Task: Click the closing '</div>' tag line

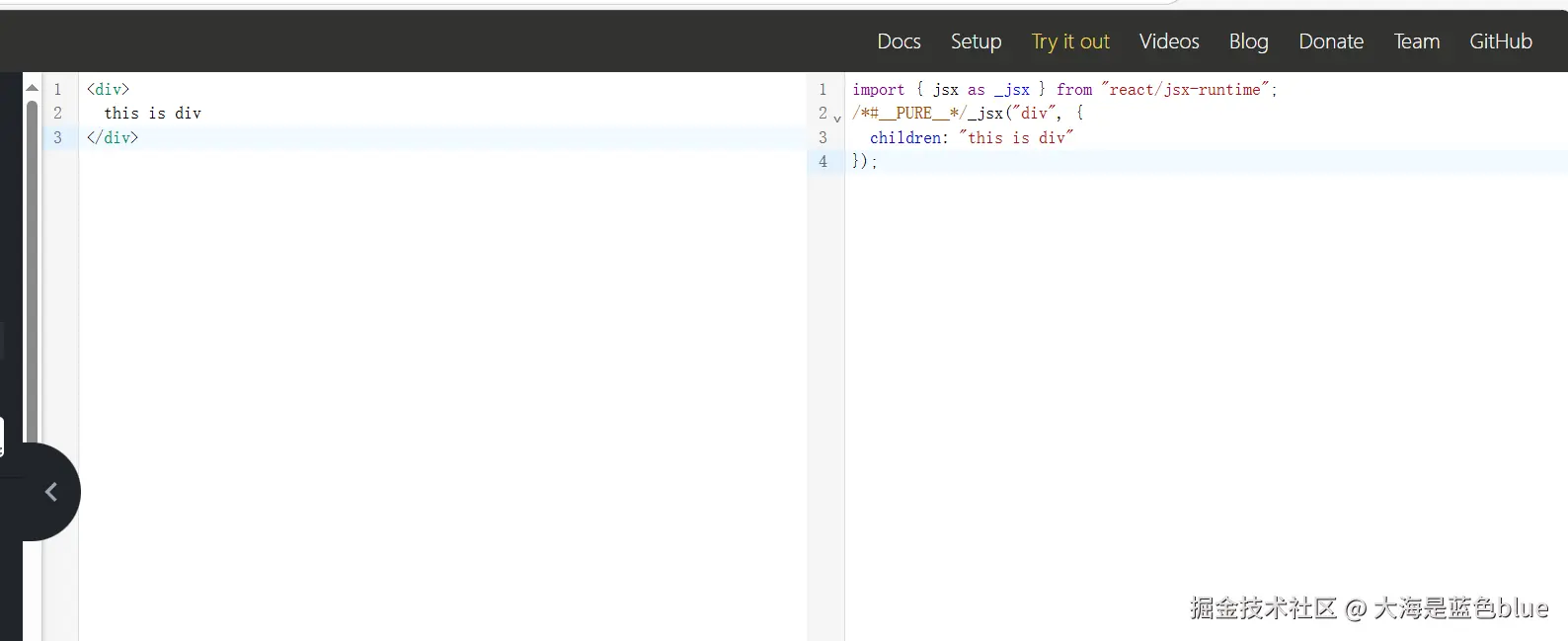Action: (x=113, y=137)
